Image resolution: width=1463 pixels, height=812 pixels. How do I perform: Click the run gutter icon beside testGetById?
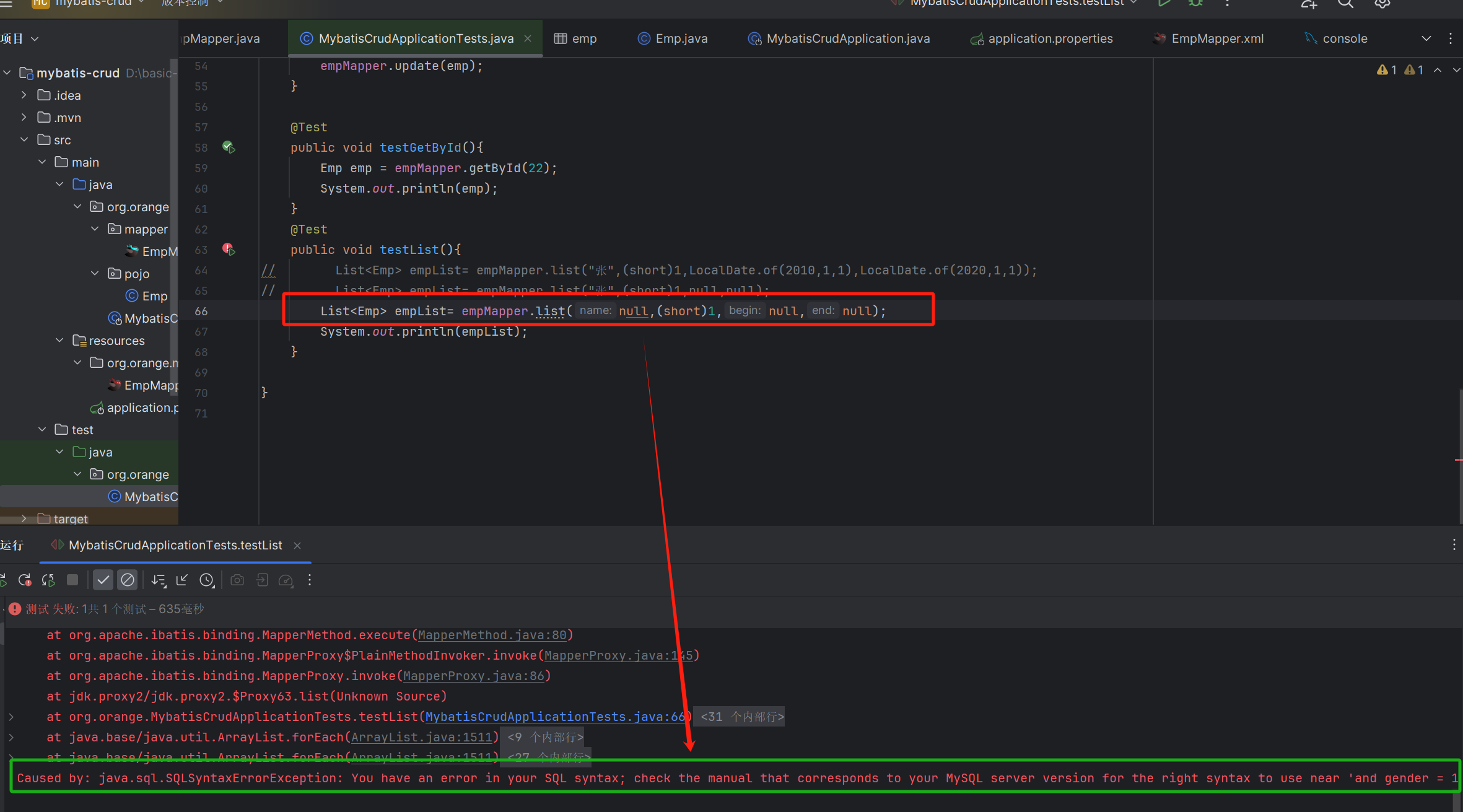click(x=229, y=147)
